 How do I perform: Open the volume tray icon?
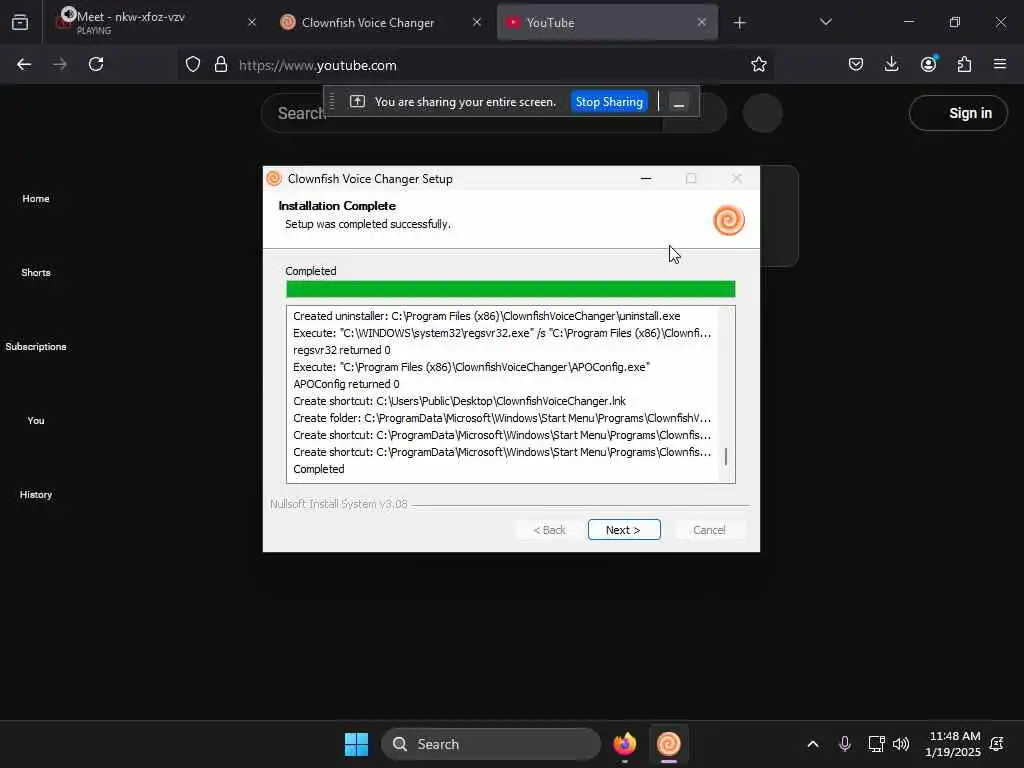pos(901,744)
